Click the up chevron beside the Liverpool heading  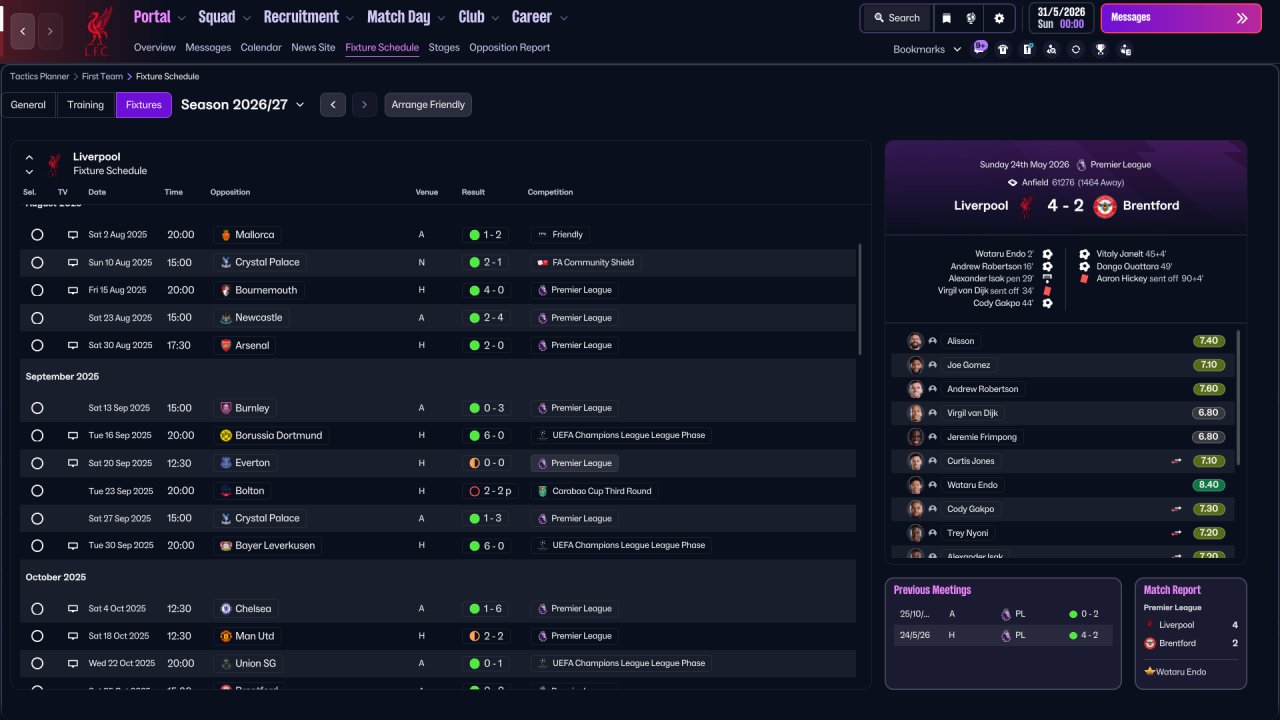(29, 158)
